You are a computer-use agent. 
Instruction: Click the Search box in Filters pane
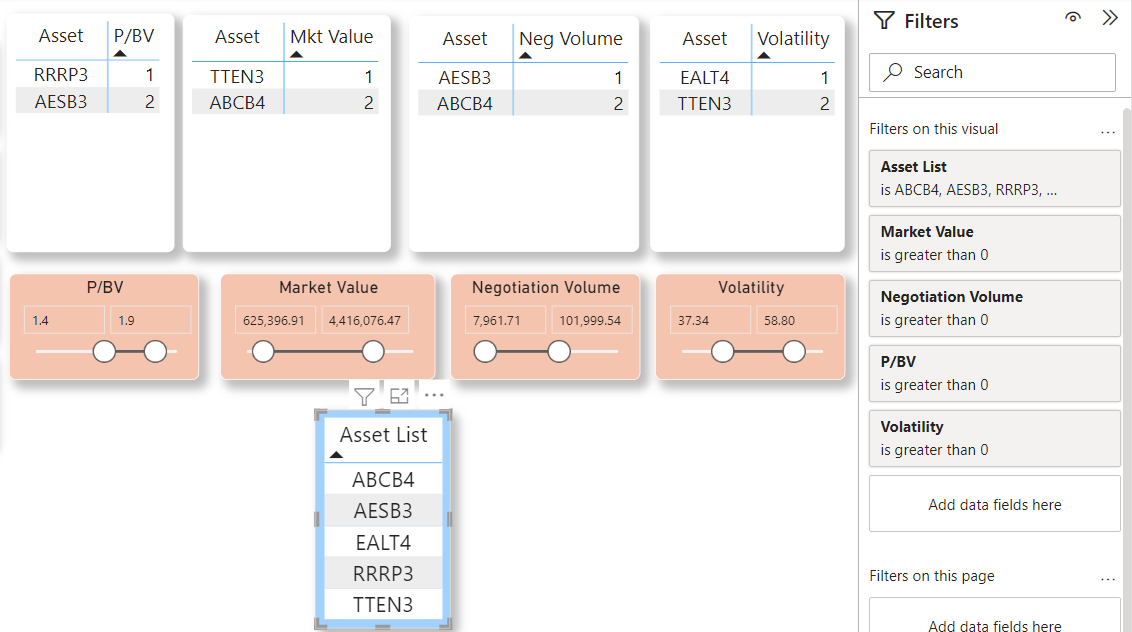[992, 72]
